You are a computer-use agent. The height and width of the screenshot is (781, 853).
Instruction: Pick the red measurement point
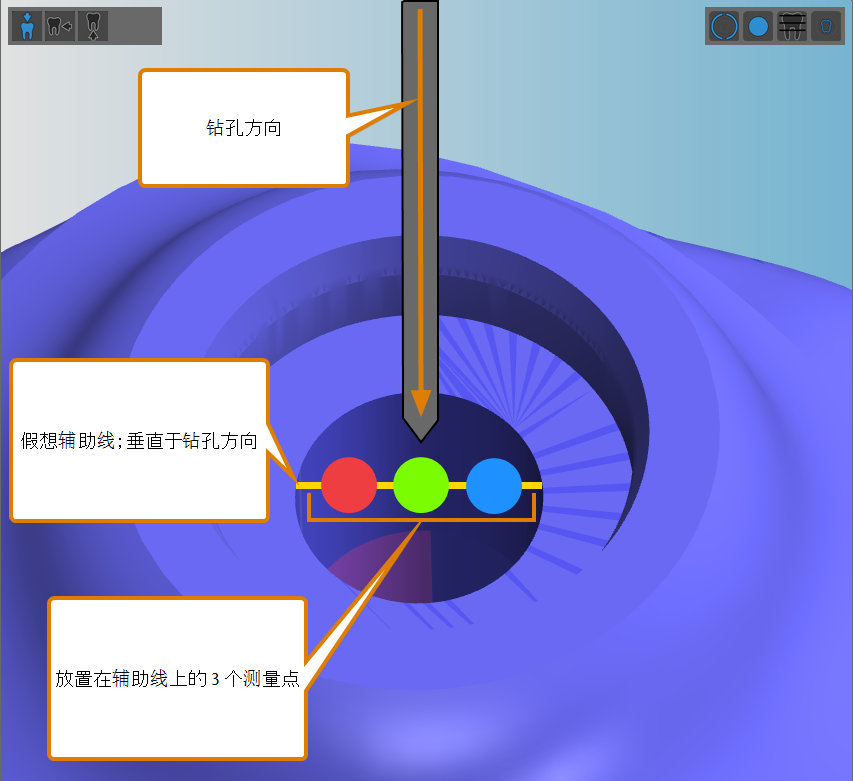(349, 485)
